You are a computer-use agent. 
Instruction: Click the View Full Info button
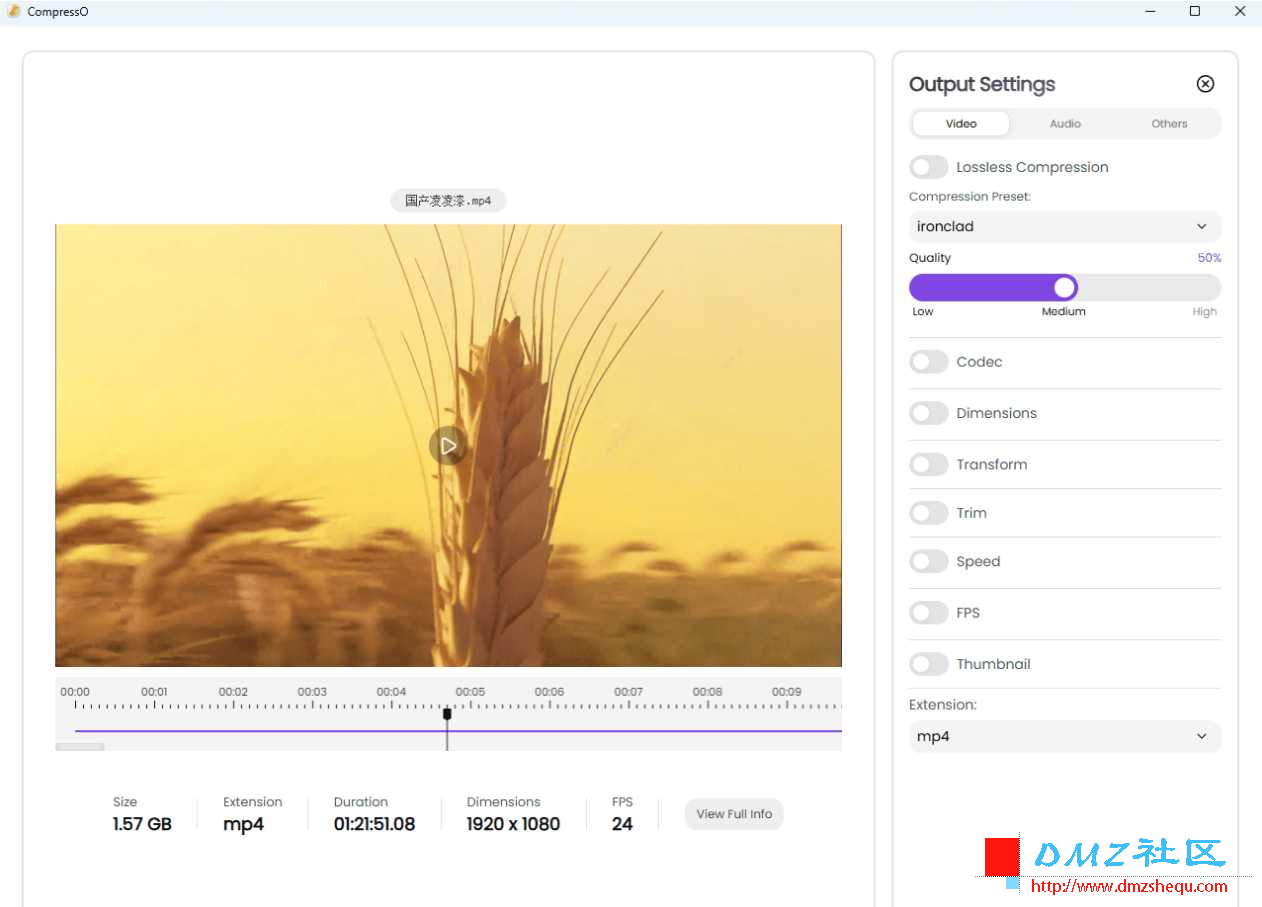click(734, 814)
